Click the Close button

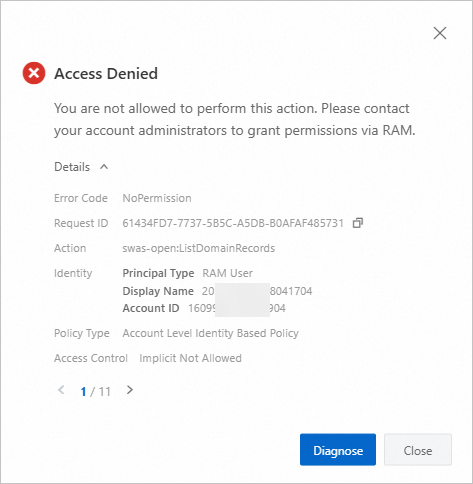pos(418,450)
